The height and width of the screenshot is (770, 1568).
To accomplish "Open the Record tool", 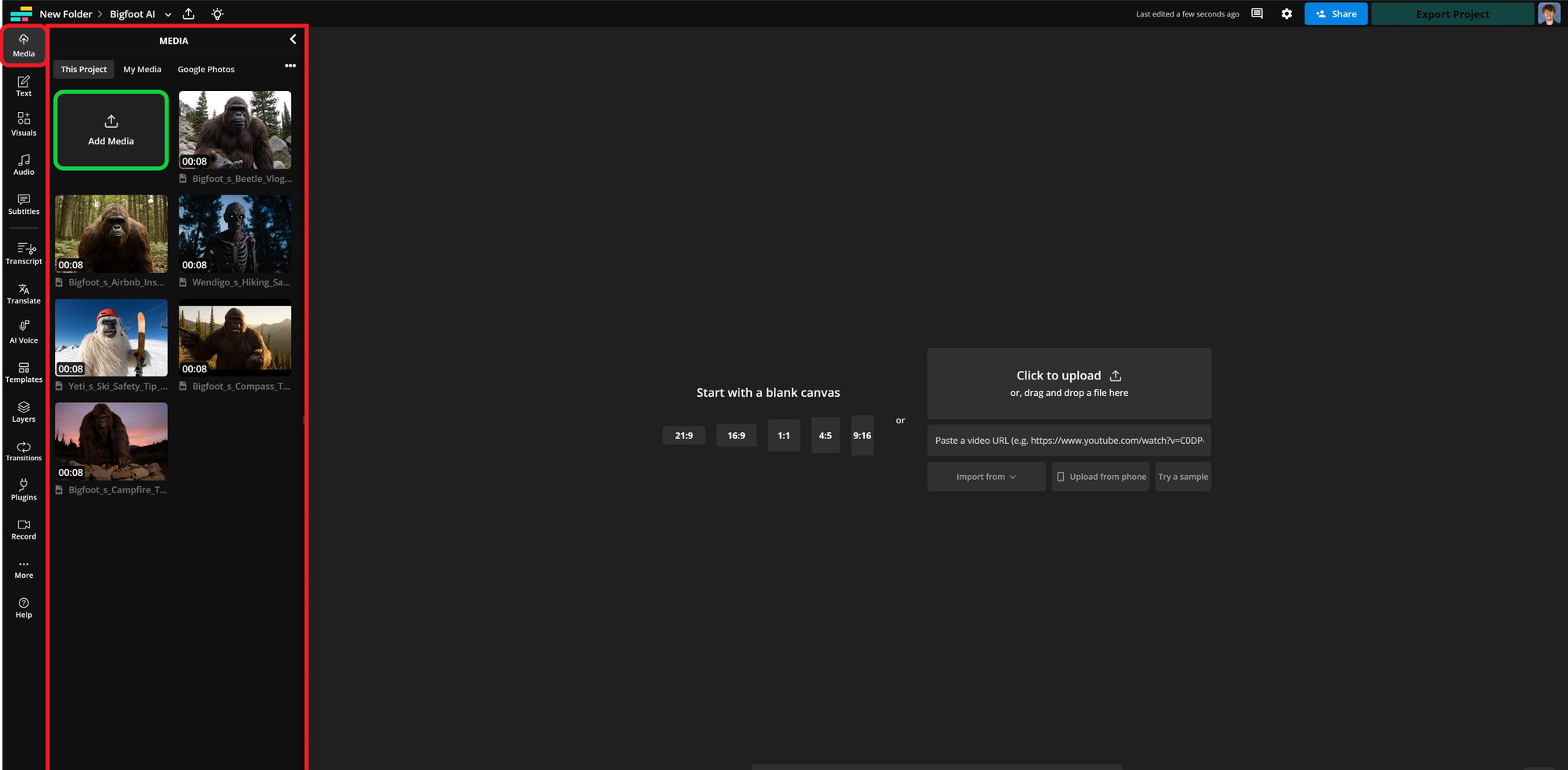I will 23,529.
